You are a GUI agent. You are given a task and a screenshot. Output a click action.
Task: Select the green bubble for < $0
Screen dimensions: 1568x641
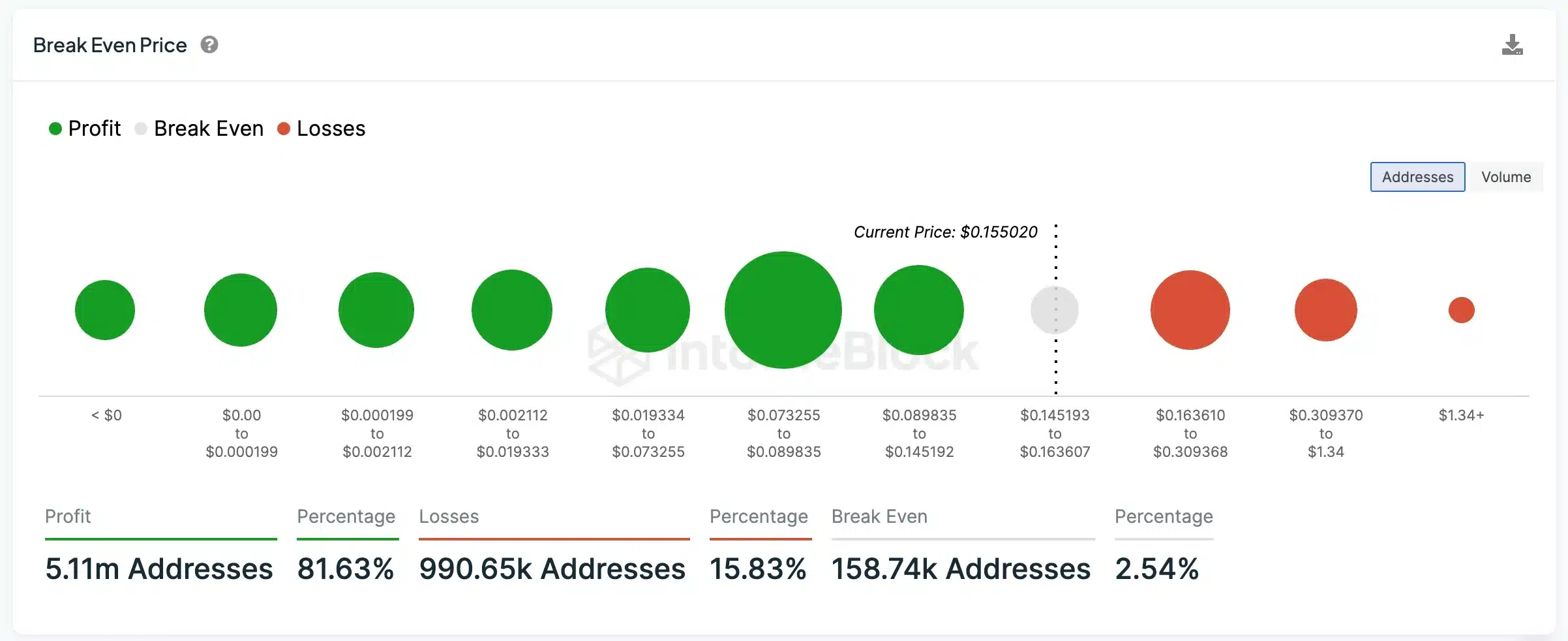click(105, 310)
